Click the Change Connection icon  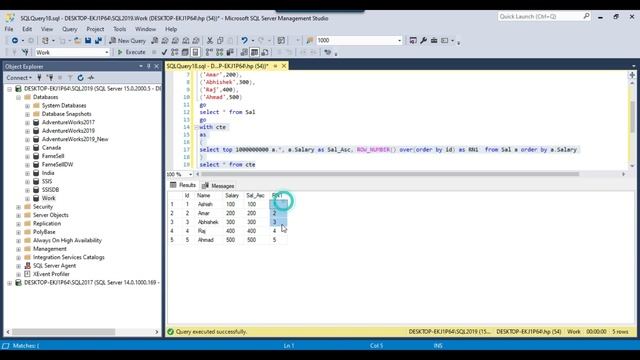25,52
